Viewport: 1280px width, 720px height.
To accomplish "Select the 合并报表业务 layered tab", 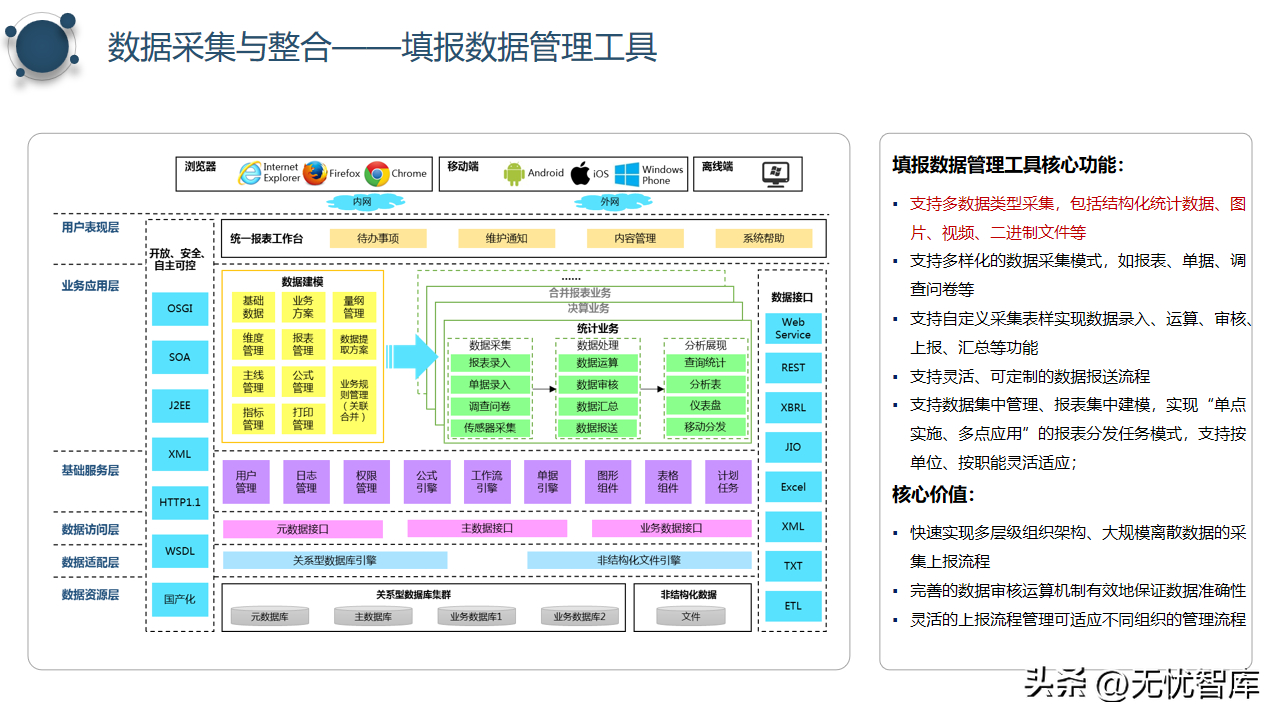I will [579, 293].
